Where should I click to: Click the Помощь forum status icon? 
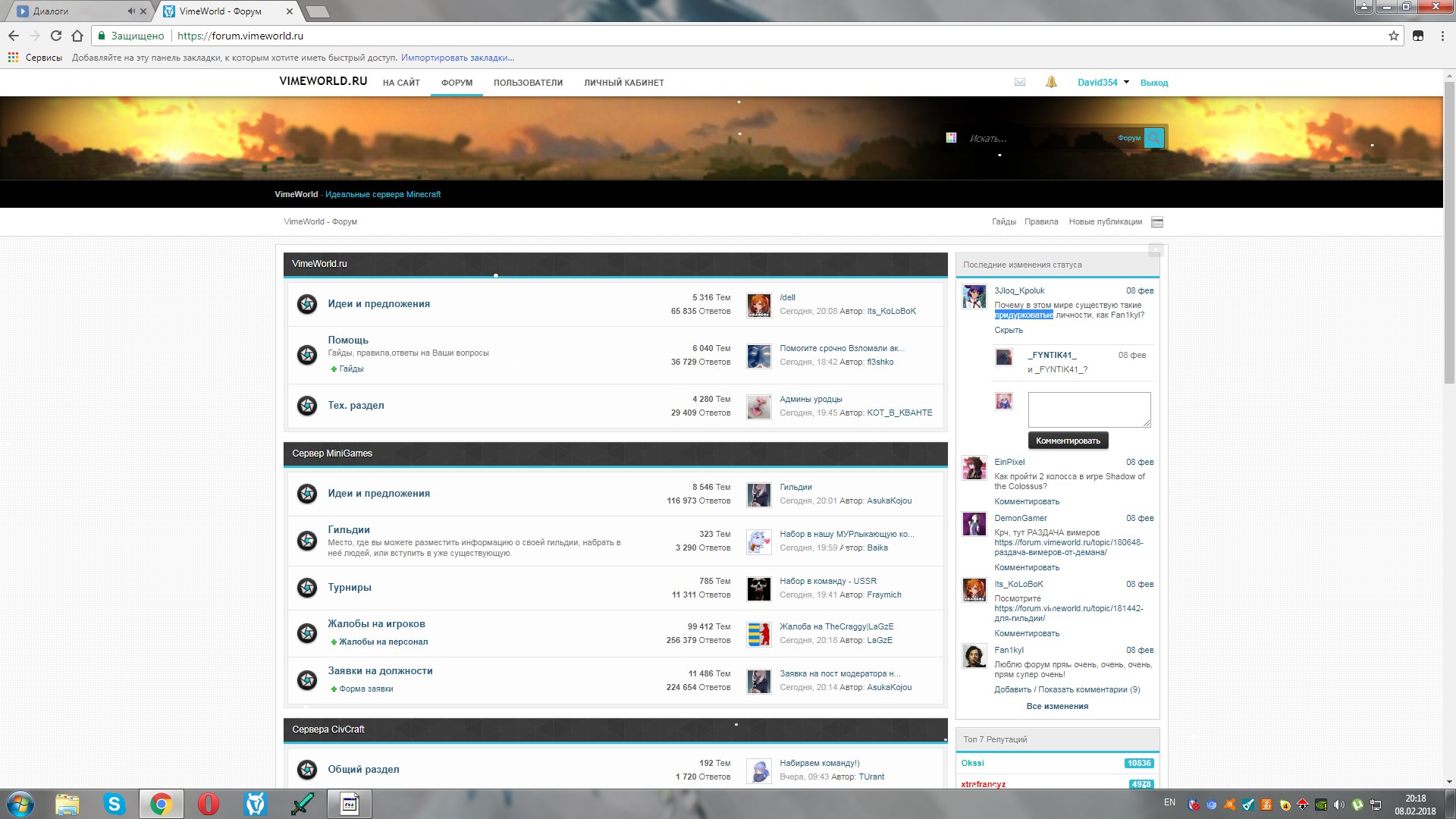tap(307, 354)
